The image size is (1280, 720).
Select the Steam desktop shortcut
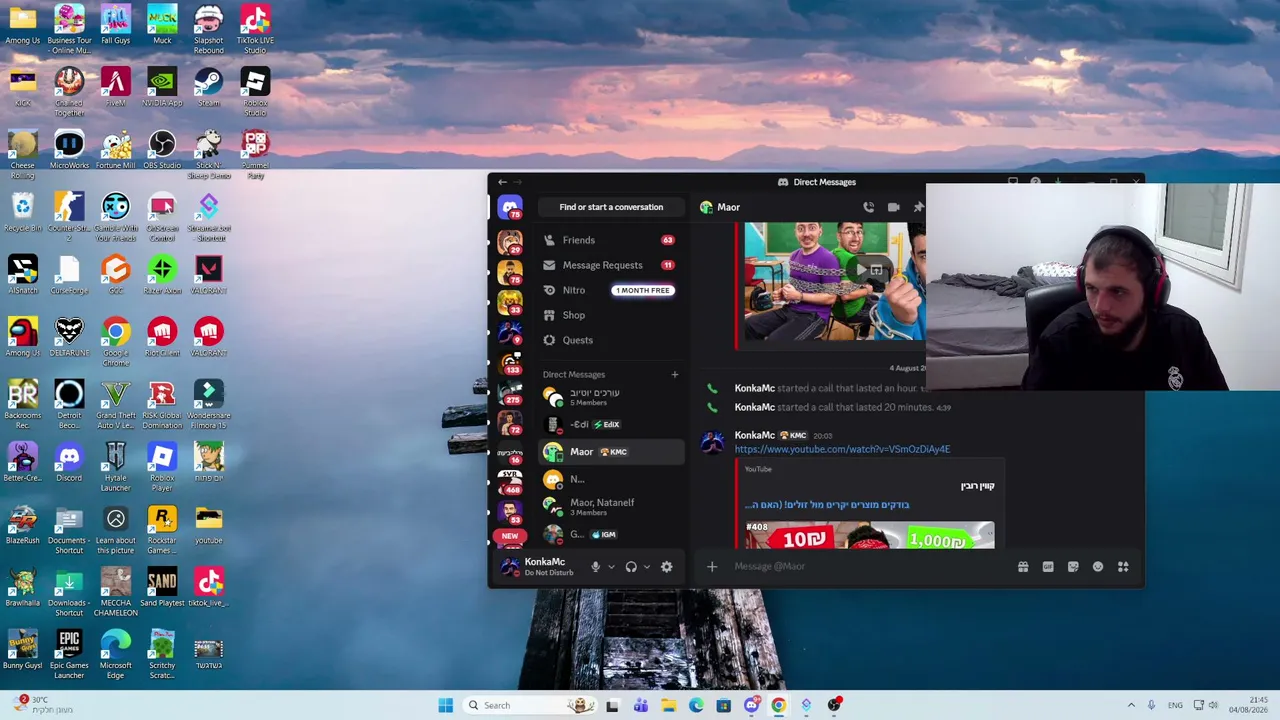click(x=209, y=87)
